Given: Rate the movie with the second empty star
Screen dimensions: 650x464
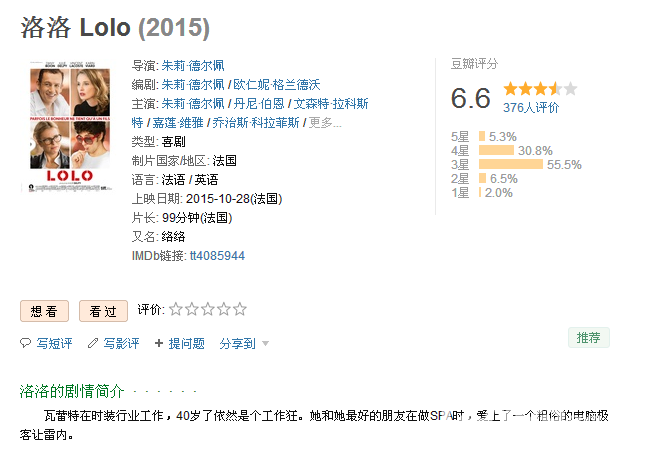Looking at the screenshot, I should point(192,309).
